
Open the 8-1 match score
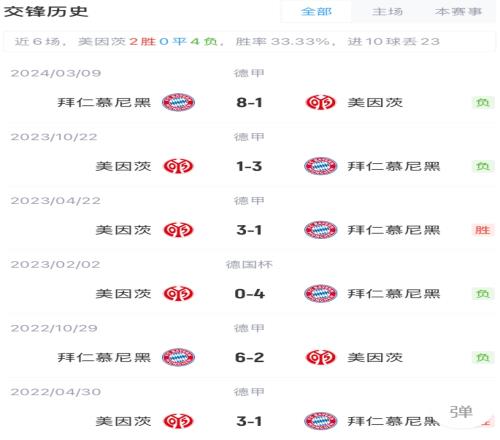249,102
